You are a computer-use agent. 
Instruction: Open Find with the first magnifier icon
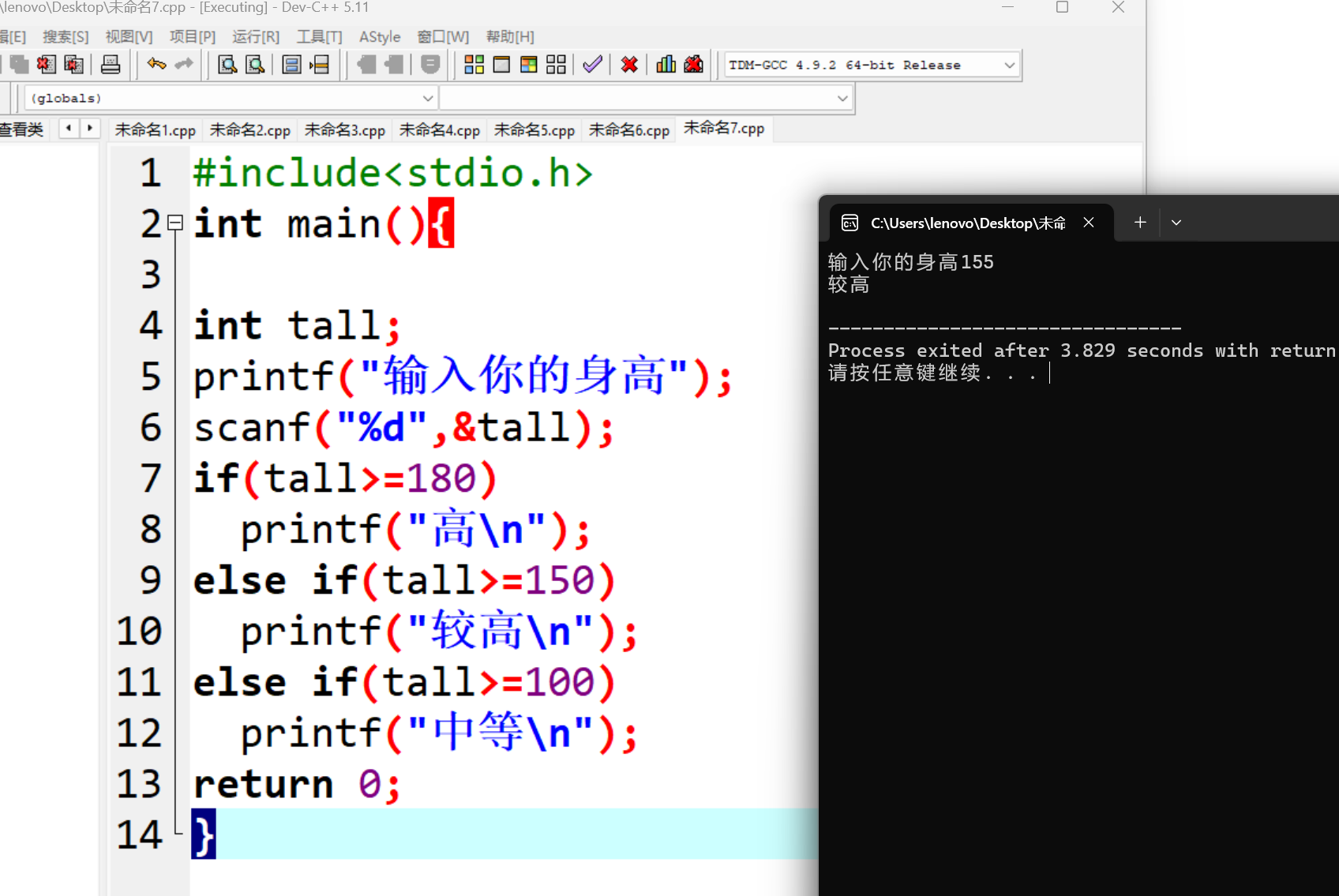[x=227, y=65]
